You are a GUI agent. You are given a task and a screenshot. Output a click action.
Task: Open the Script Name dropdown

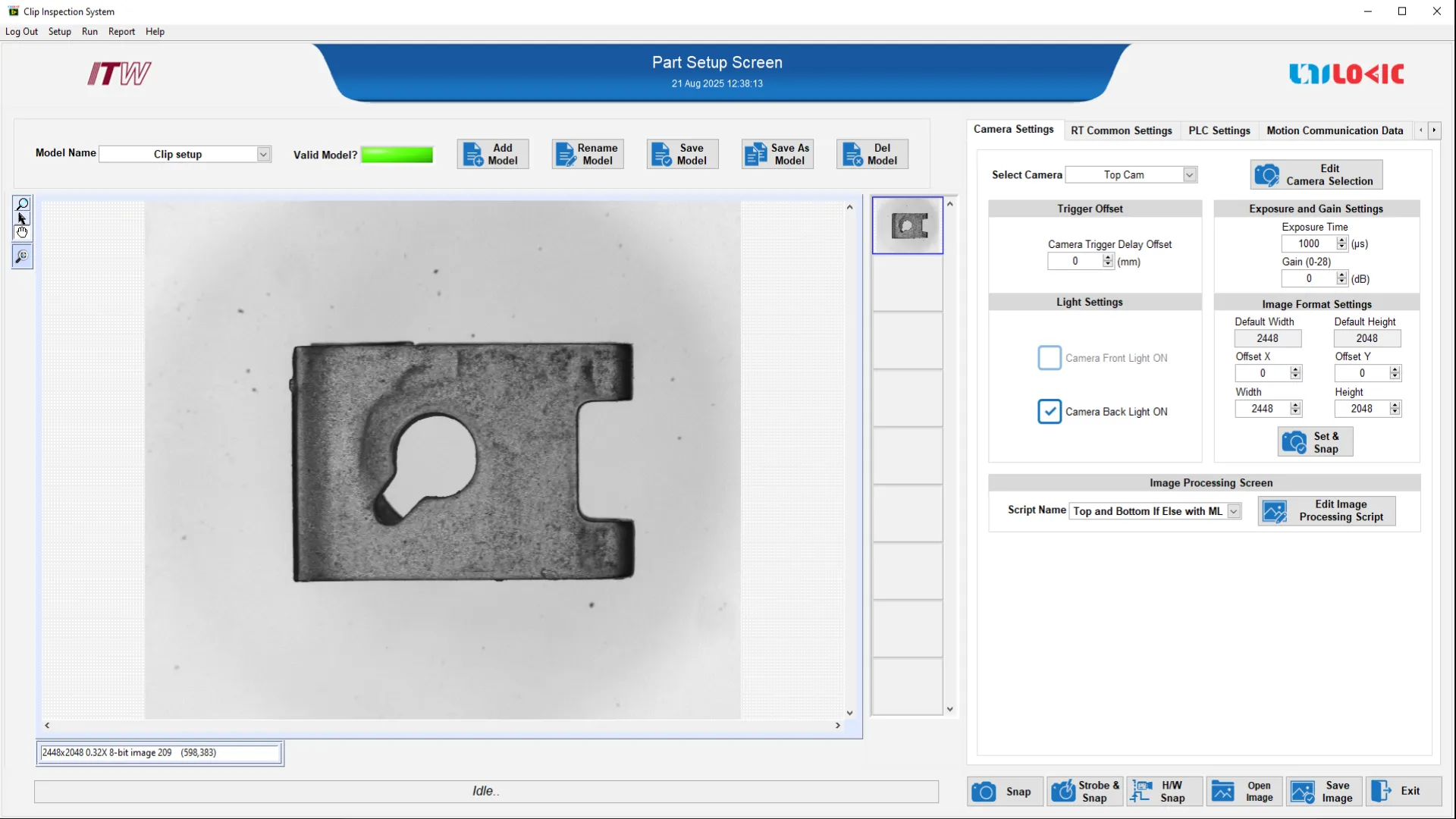pyautogui.click(x=1232, y=511)
